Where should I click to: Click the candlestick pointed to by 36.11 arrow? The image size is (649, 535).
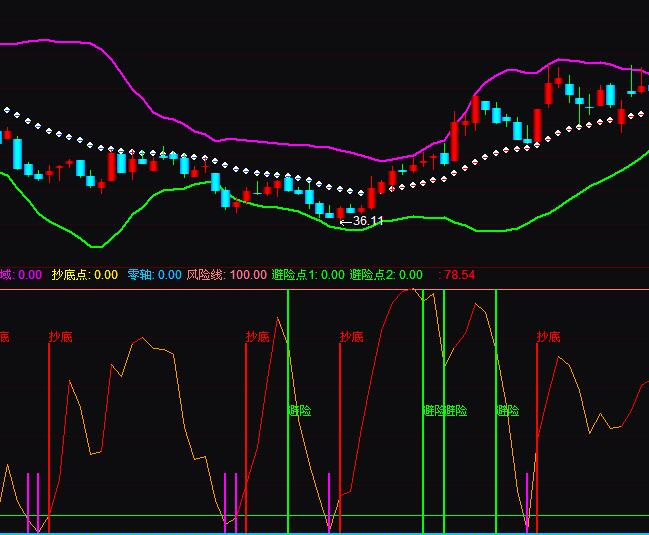[339, 213]
